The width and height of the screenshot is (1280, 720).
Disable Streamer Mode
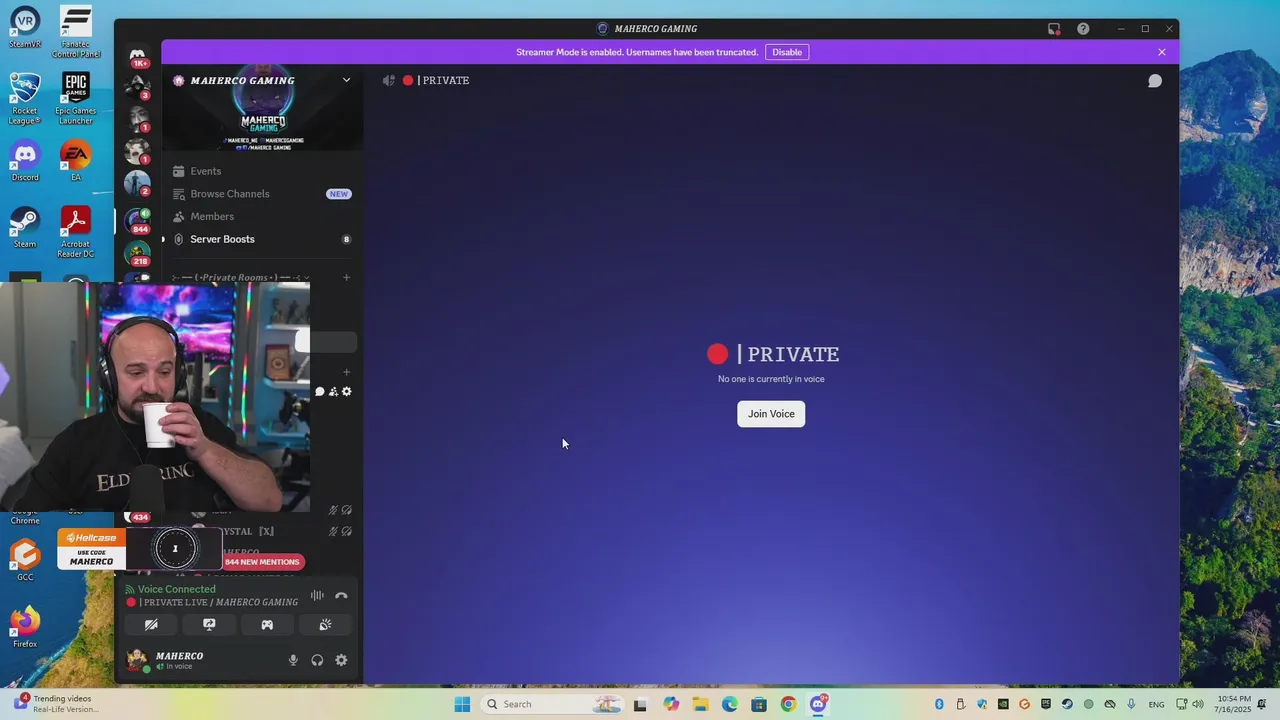coord(787,52)
